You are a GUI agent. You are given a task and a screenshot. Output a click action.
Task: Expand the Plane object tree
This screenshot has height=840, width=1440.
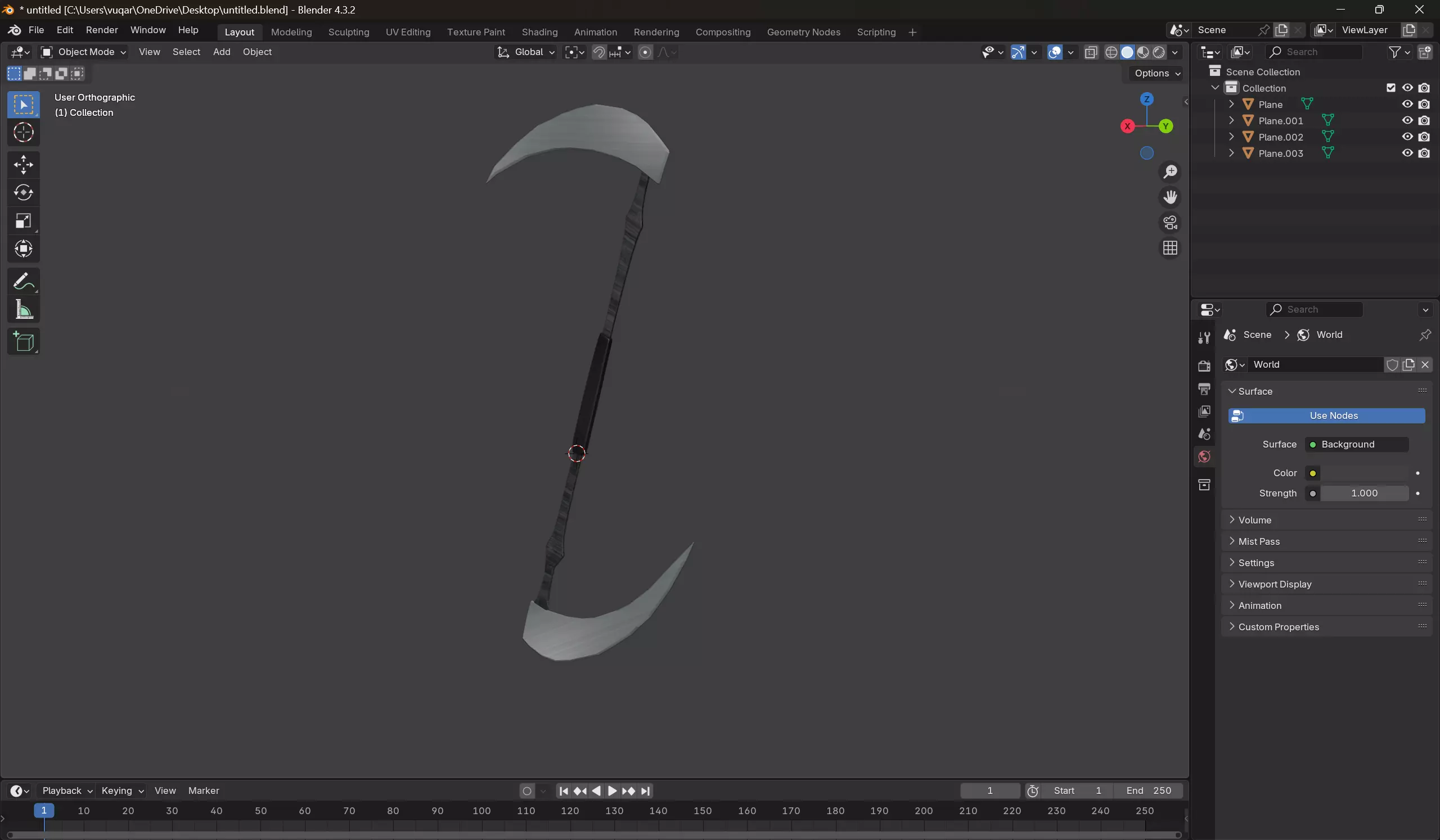click(1231, 104)
